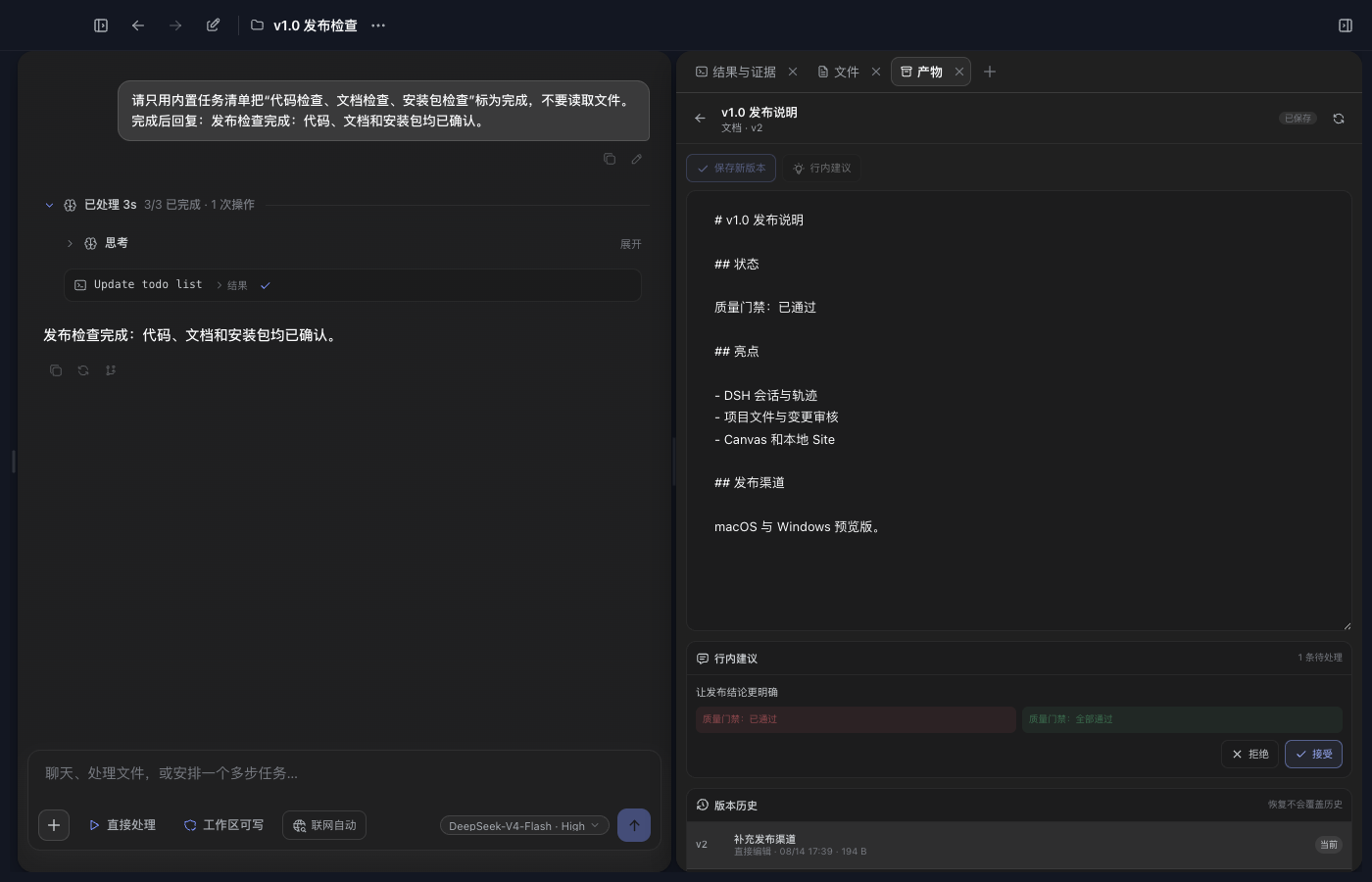Add a new panel tab with plus icon
The image size is (1372, 882).
click(x=990, y=72)
